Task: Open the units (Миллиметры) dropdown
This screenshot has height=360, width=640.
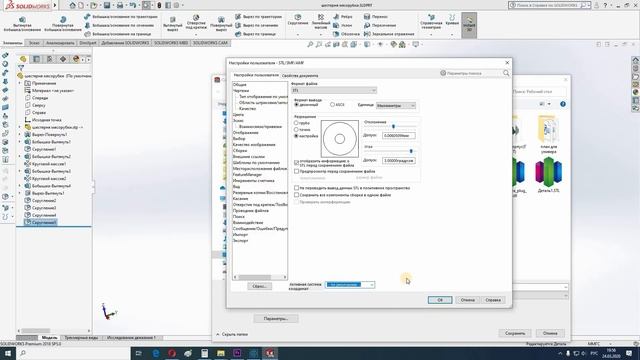Action: (396, 106)
